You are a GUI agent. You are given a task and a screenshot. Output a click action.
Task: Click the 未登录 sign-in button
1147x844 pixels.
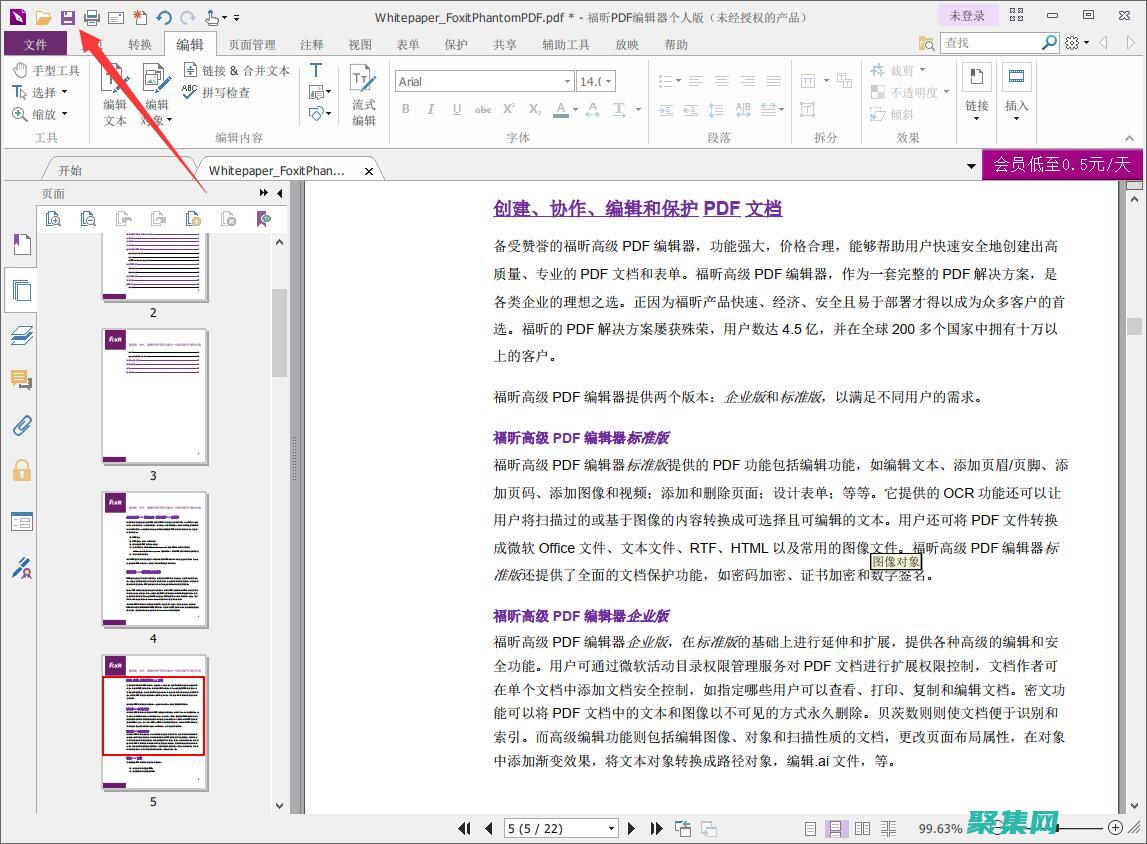pos(967,16)
